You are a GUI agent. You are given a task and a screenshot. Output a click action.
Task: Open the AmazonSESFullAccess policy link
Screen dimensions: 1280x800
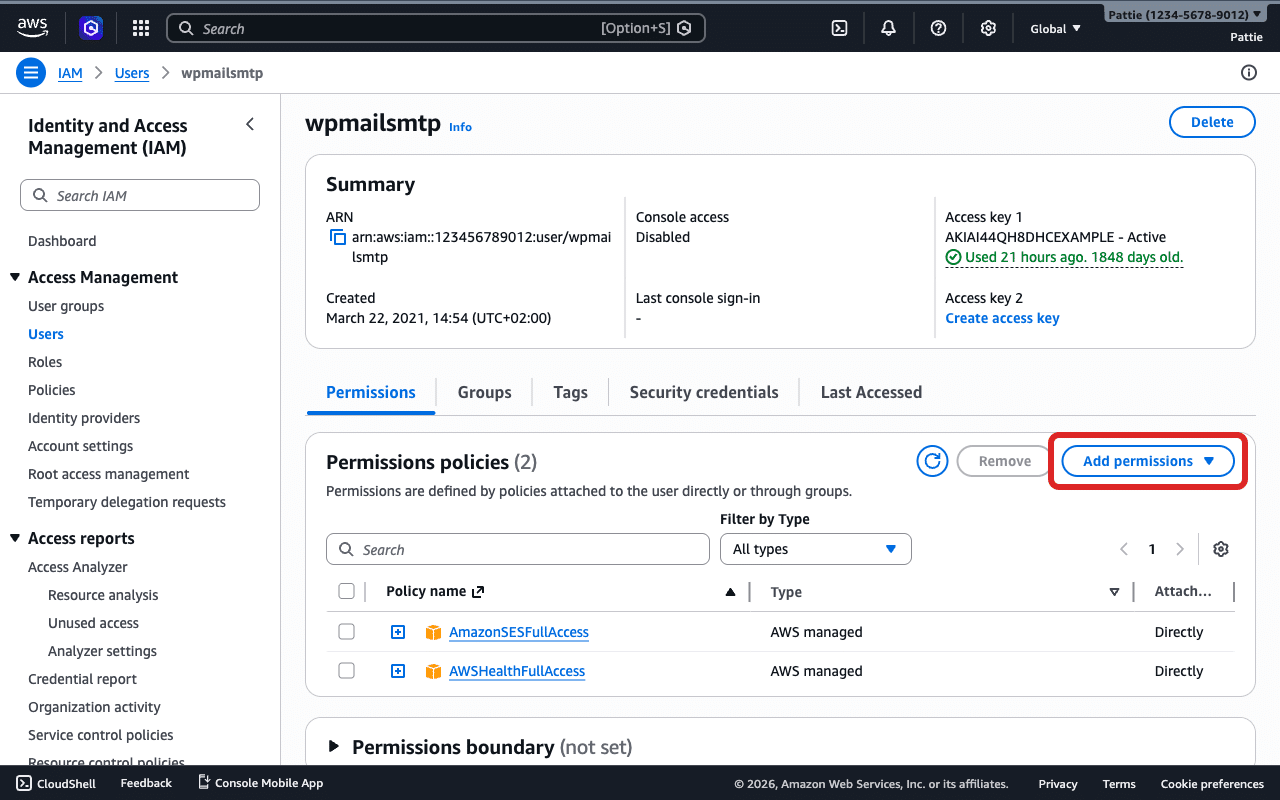pos(519,632)
